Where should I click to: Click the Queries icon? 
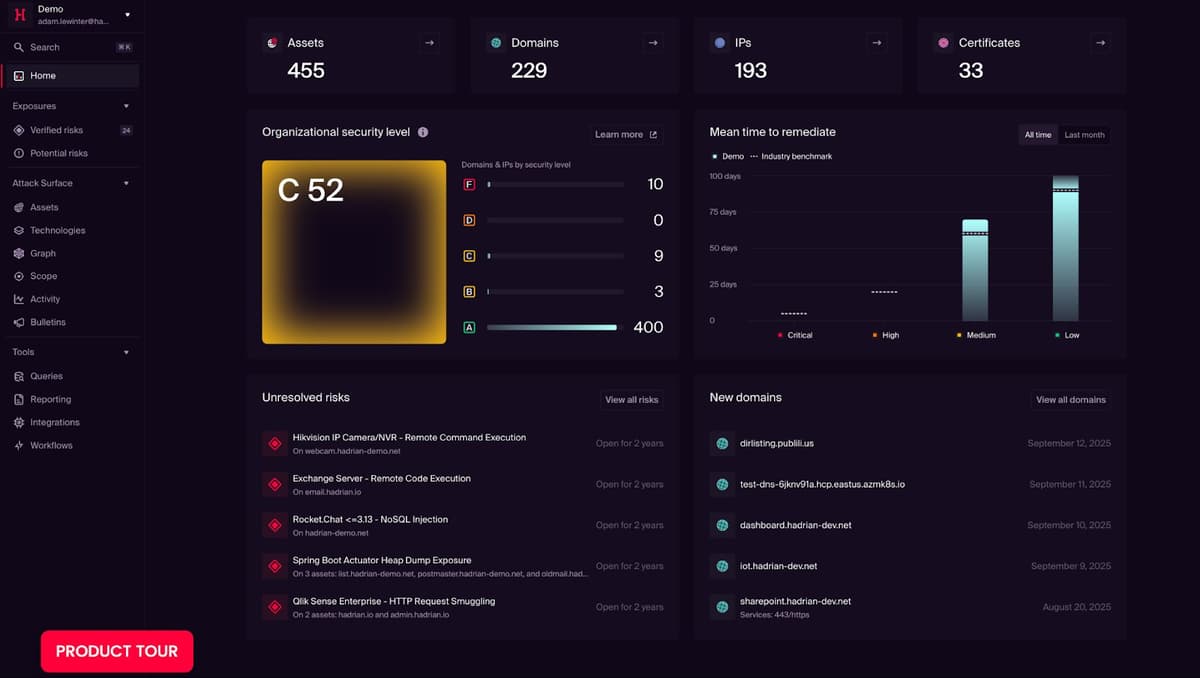19,376
